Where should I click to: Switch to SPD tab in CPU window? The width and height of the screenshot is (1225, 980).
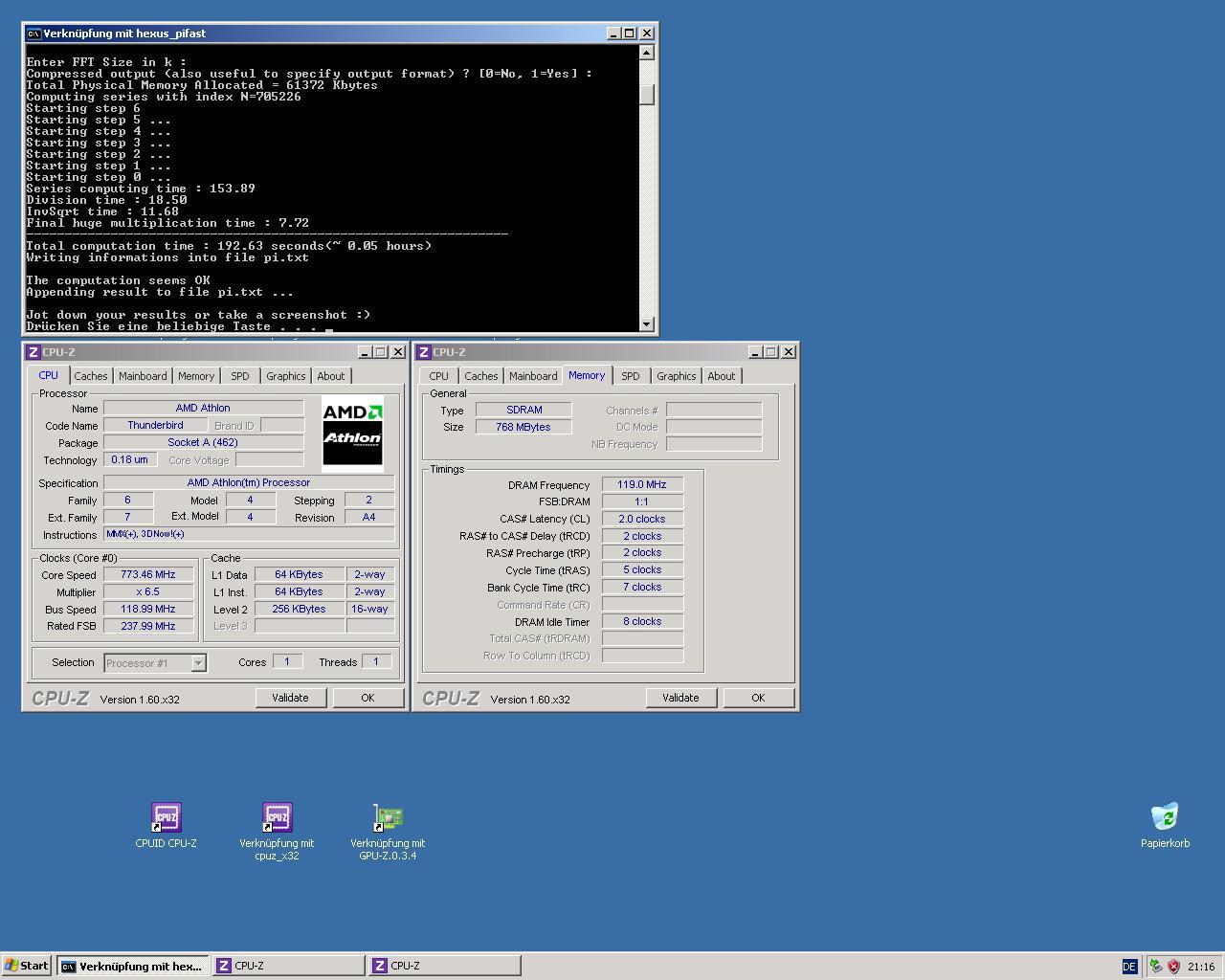pos(240,376)
